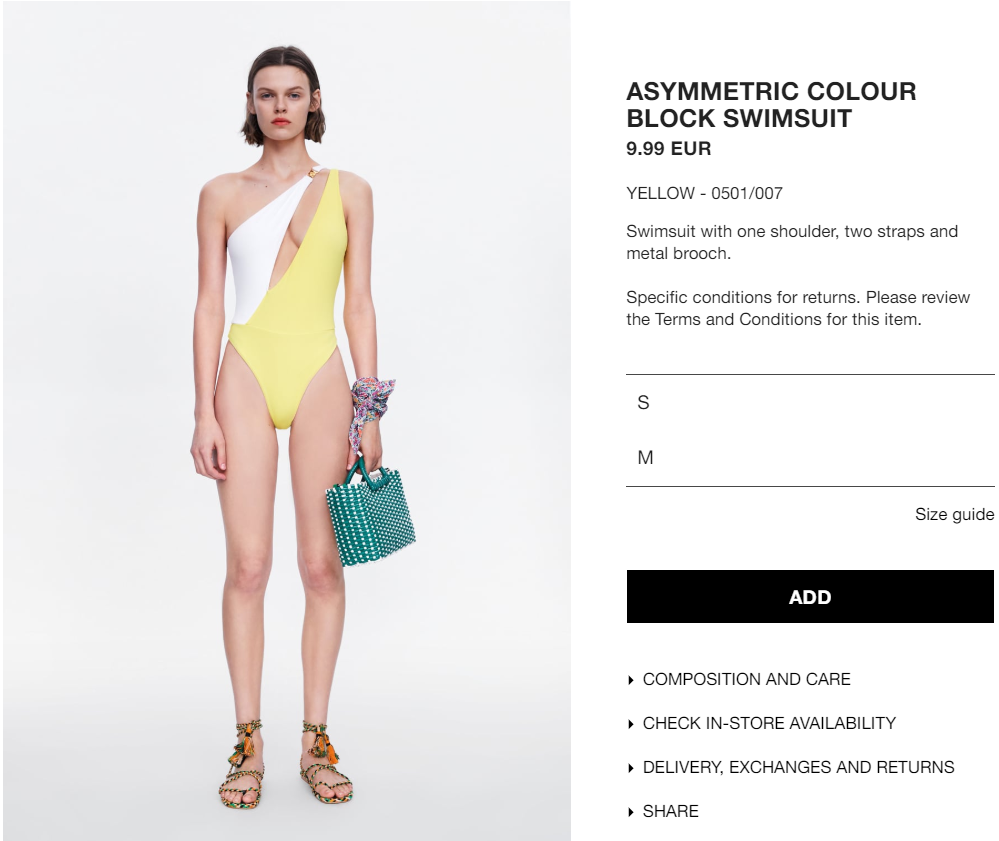
Task: Click the swimsuit product photo to enlarge
Action: pos(287,420)
